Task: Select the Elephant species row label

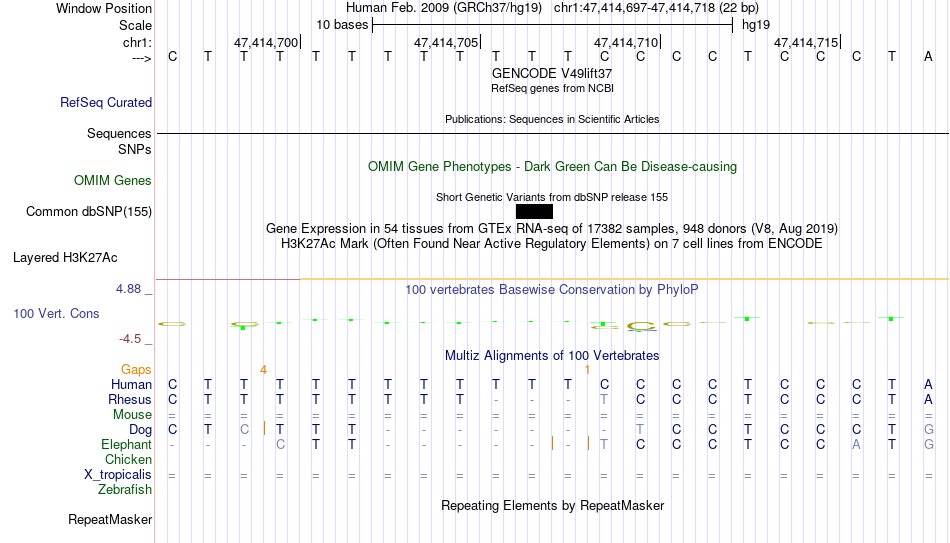Action: point(127,445)
